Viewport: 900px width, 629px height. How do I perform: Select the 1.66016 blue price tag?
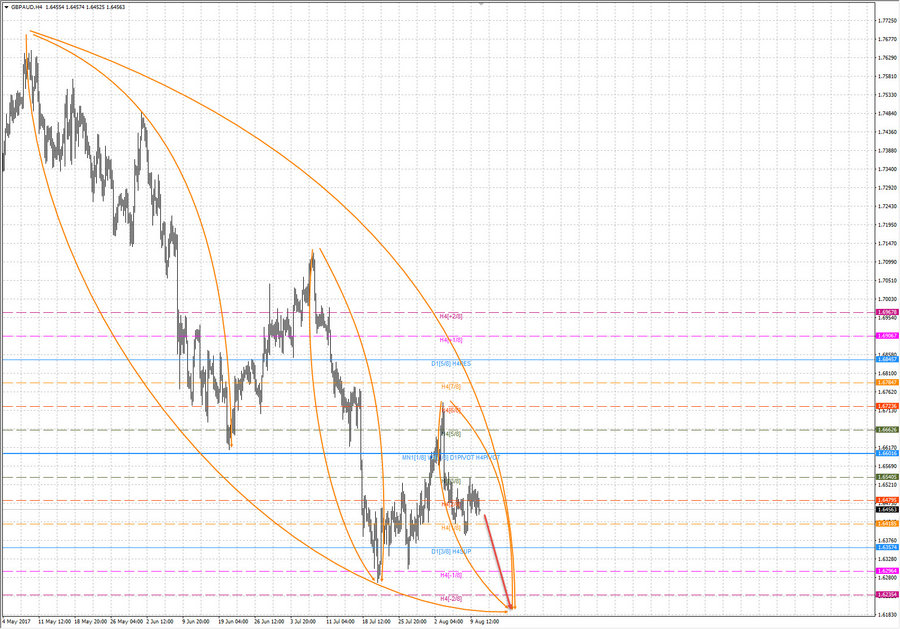click(887, 453)
